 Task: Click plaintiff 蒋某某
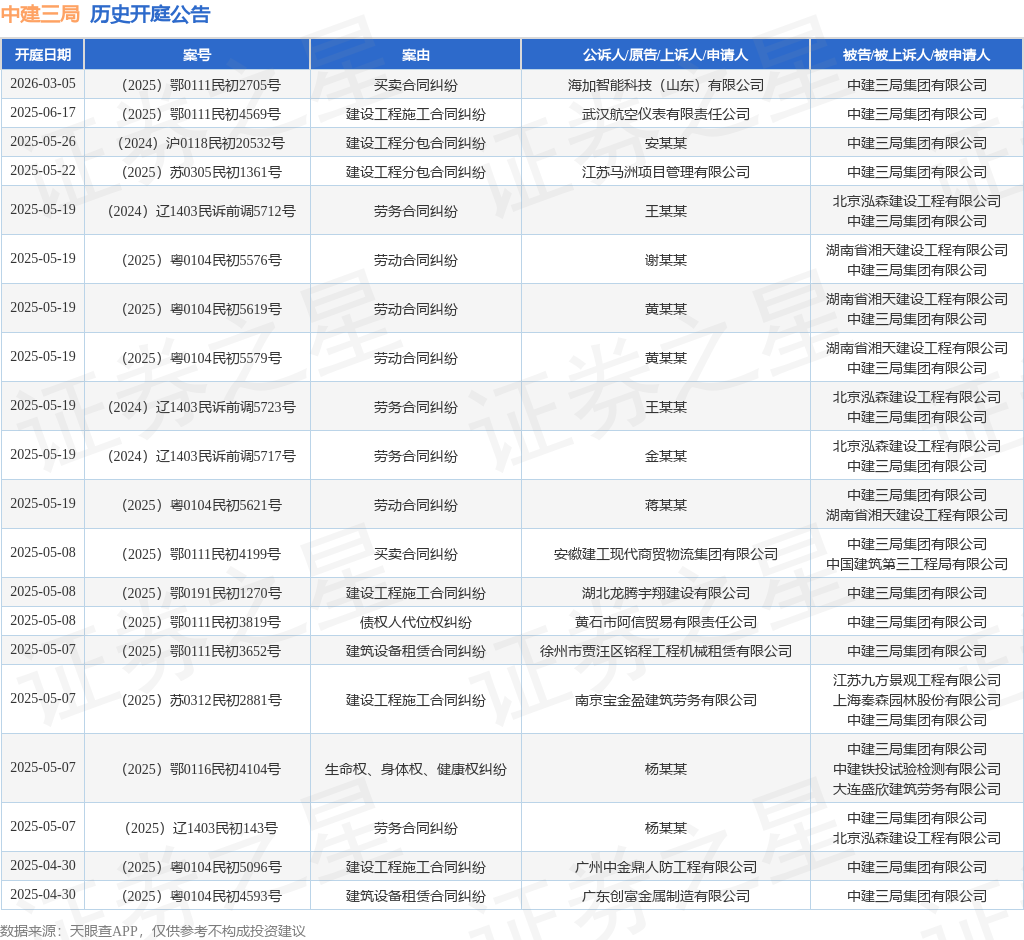click(665, 505)
